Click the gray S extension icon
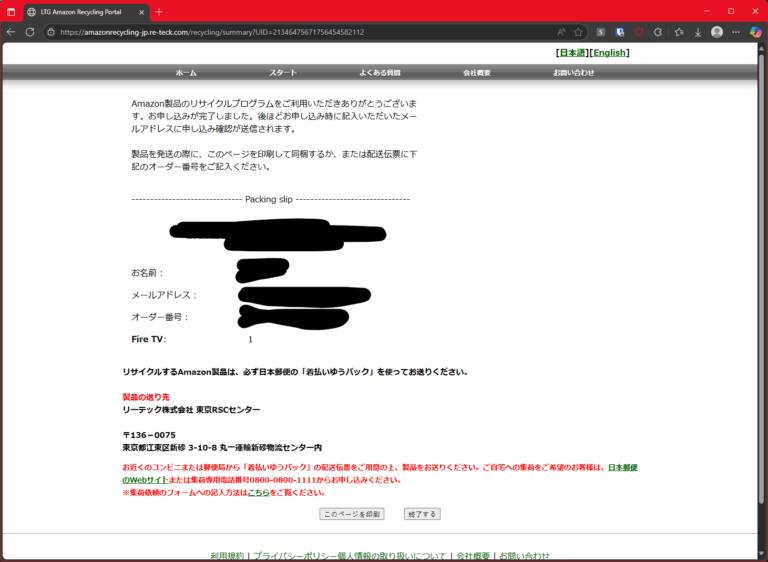The image size is (768, 562). 601,32
